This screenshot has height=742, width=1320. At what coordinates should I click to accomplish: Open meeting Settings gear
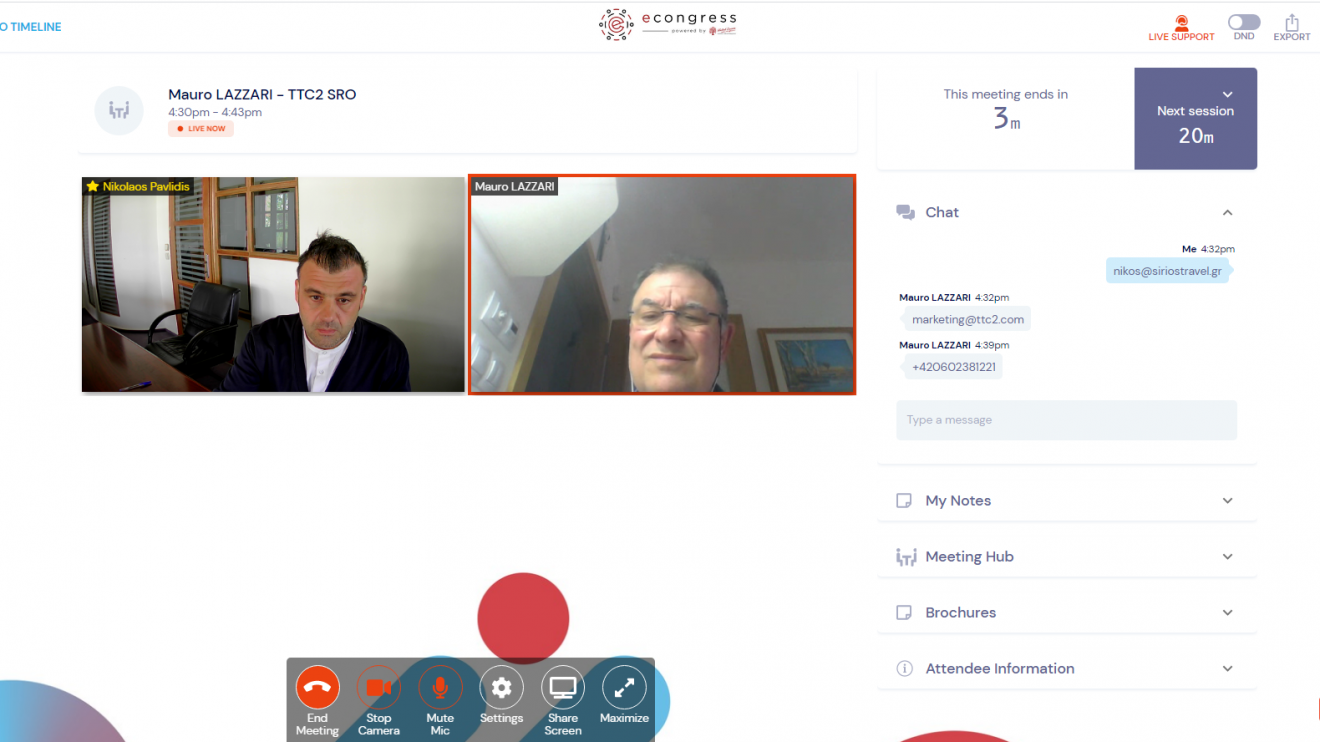(501, 688)
